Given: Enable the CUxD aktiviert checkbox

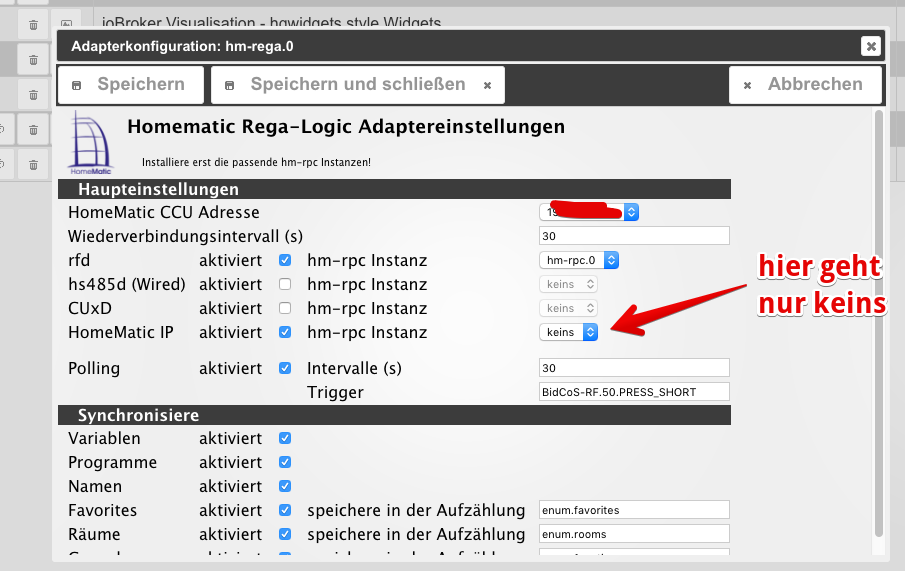Looking at the screenshot, I should (x=285, y=308).
